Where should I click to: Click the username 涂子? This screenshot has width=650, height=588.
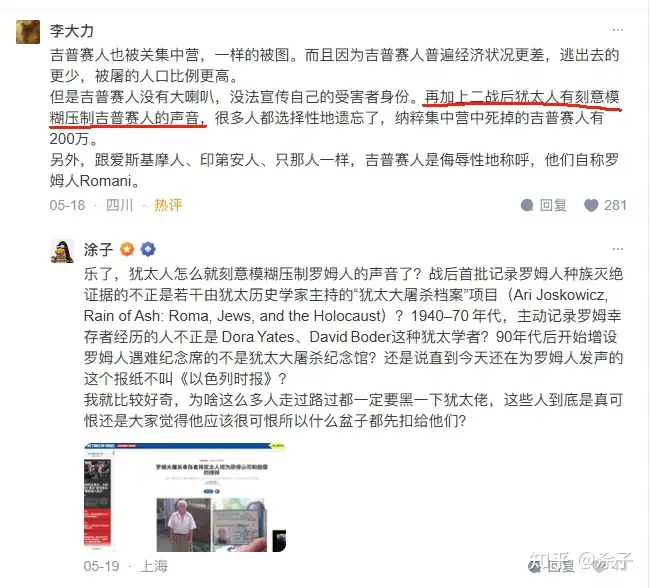point(98,250)
